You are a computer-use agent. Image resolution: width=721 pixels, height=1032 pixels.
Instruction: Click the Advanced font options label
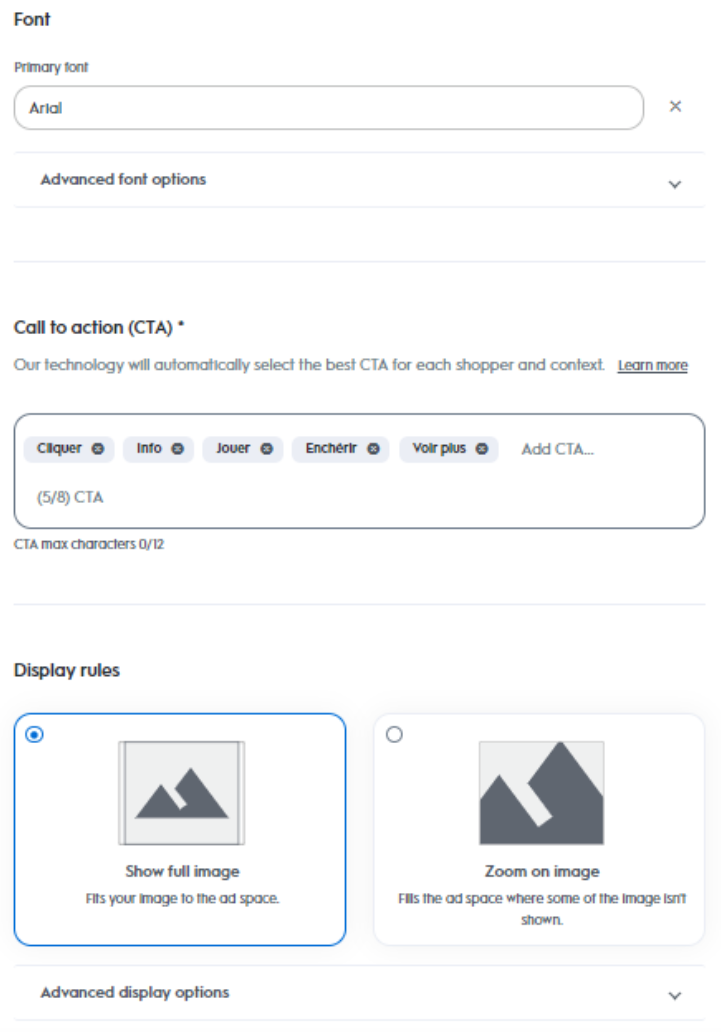[123, 180]
